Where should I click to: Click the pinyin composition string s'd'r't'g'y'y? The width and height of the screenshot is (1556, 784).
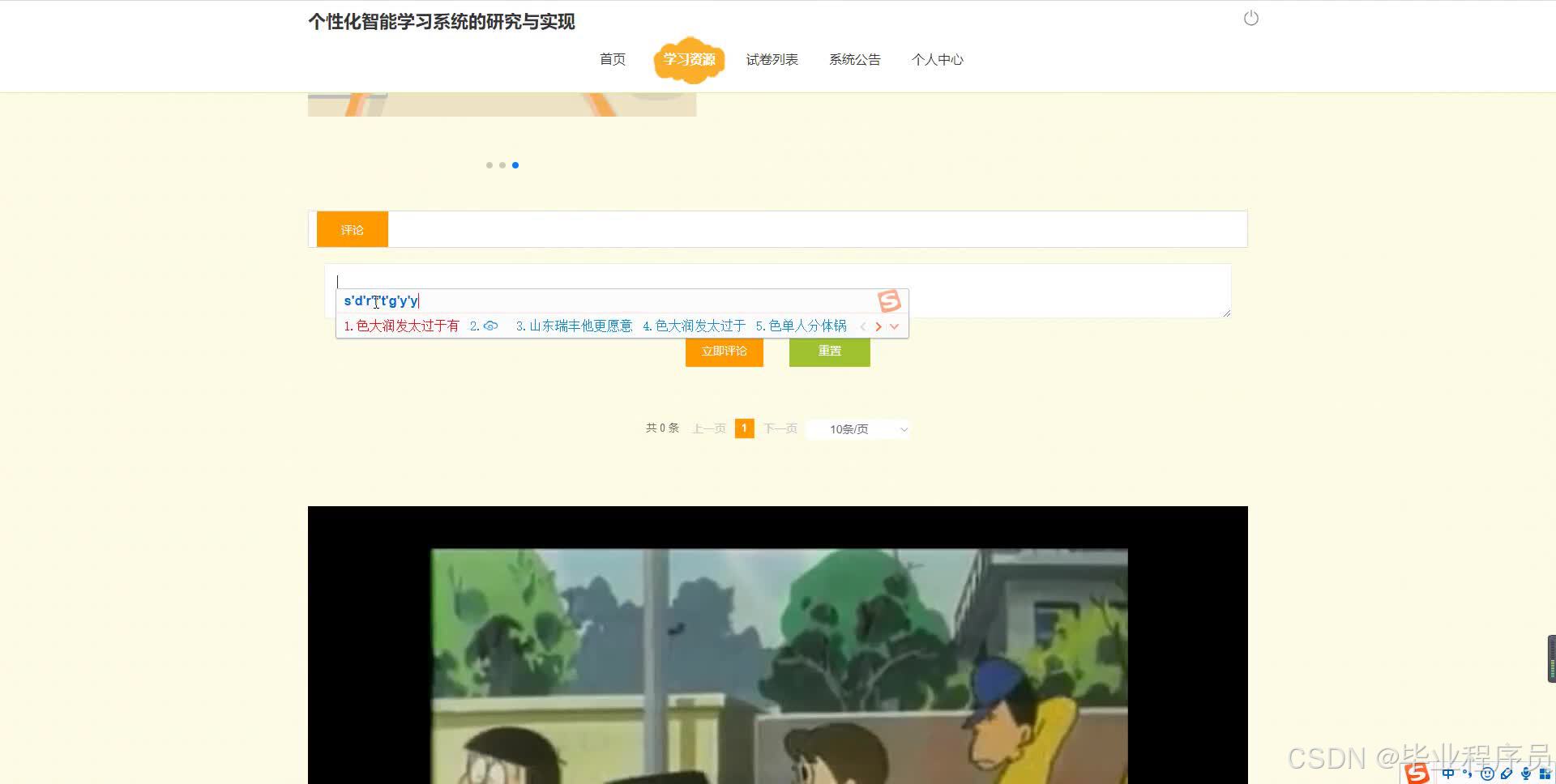pos(381,300)
